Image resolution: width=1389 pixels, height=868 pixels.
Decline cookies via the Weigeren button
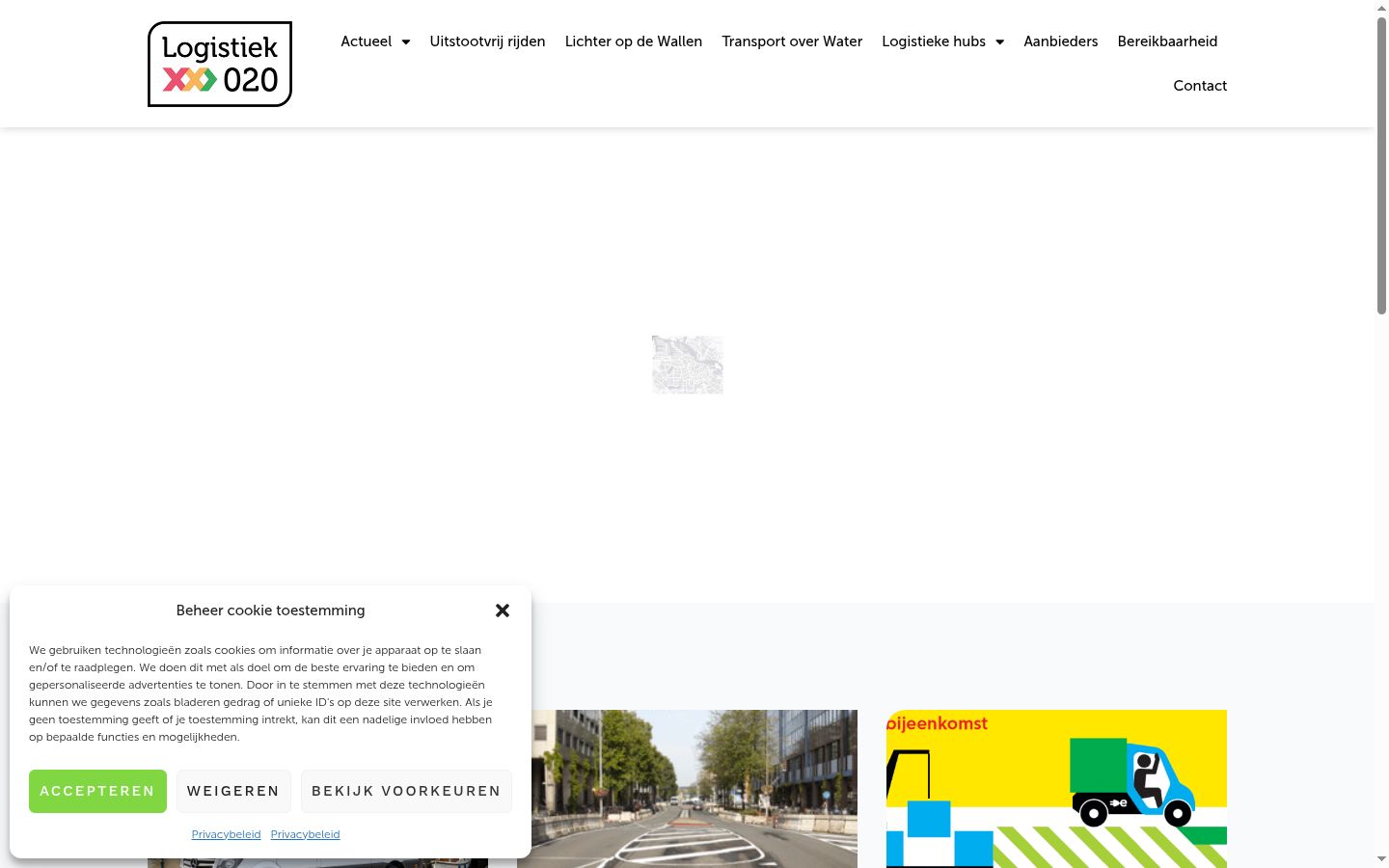coord(233,791)
